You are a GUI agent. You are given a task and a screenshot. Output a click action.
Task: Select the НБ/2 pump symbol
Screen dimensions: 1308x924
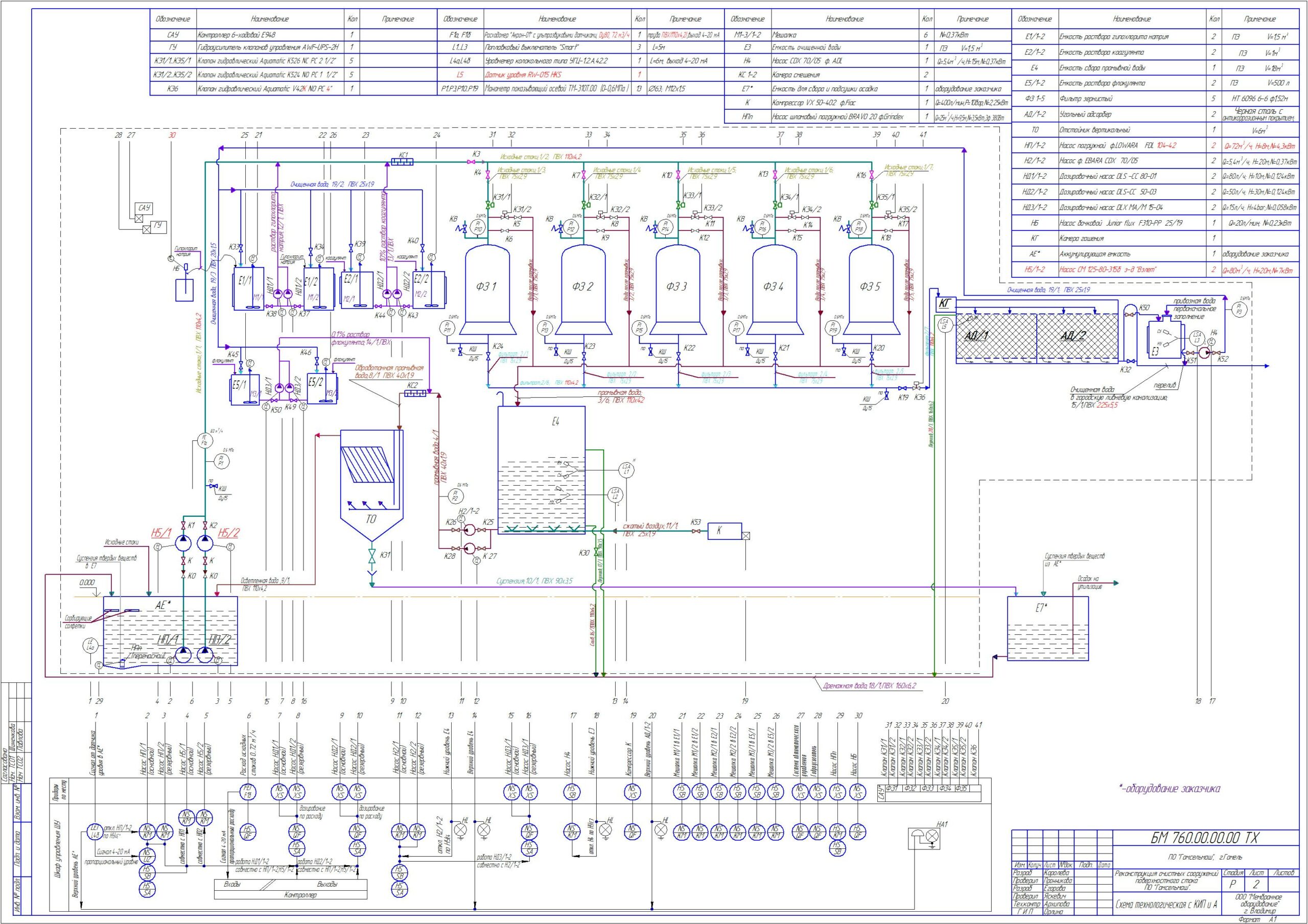[204, 542]
